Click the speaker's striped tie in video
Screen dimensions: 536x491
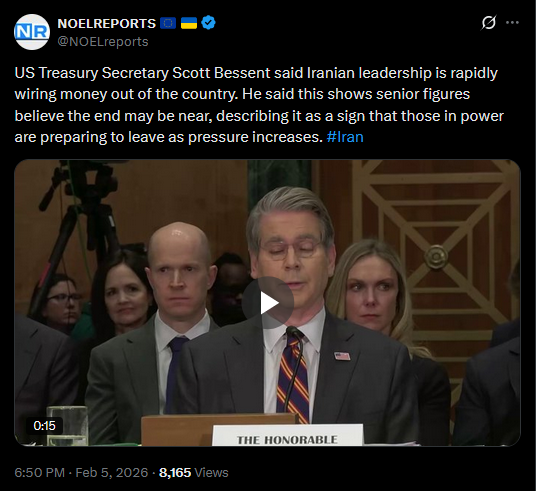(x=293, y=378)
